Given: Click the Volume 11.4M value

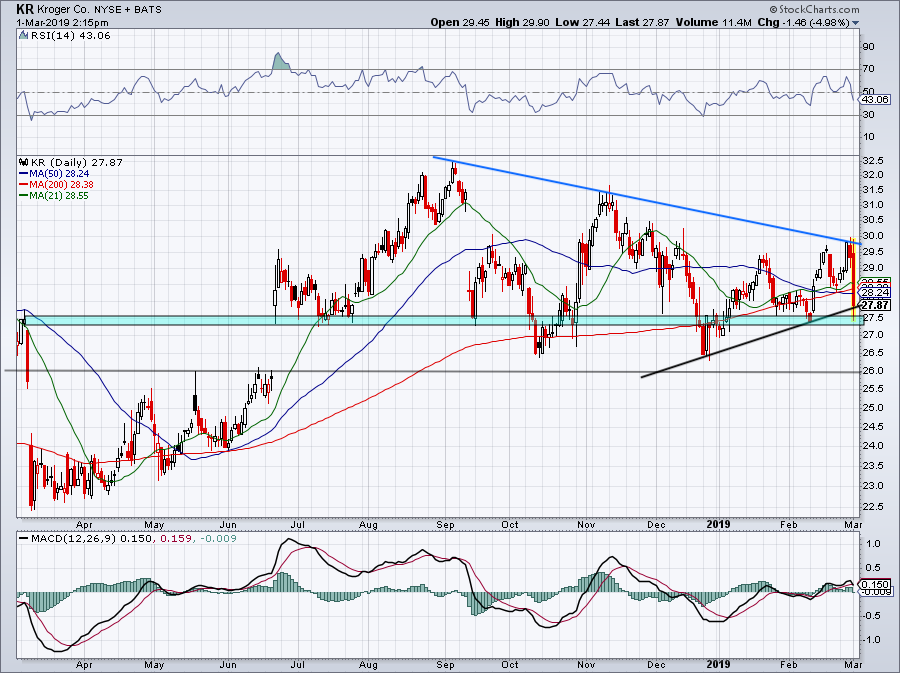Looking at the screenshot, I should click(713, 22).
